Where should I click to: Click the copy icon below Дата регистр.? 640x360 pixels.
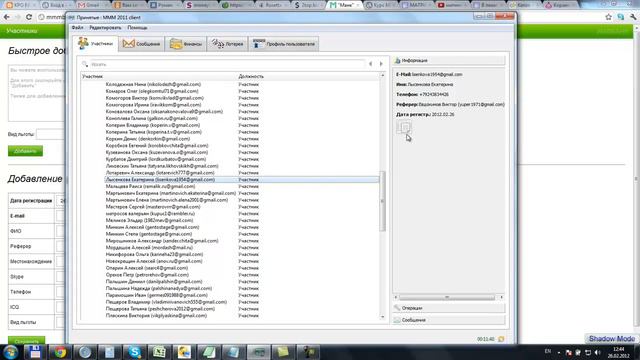[x=404, y=127]
